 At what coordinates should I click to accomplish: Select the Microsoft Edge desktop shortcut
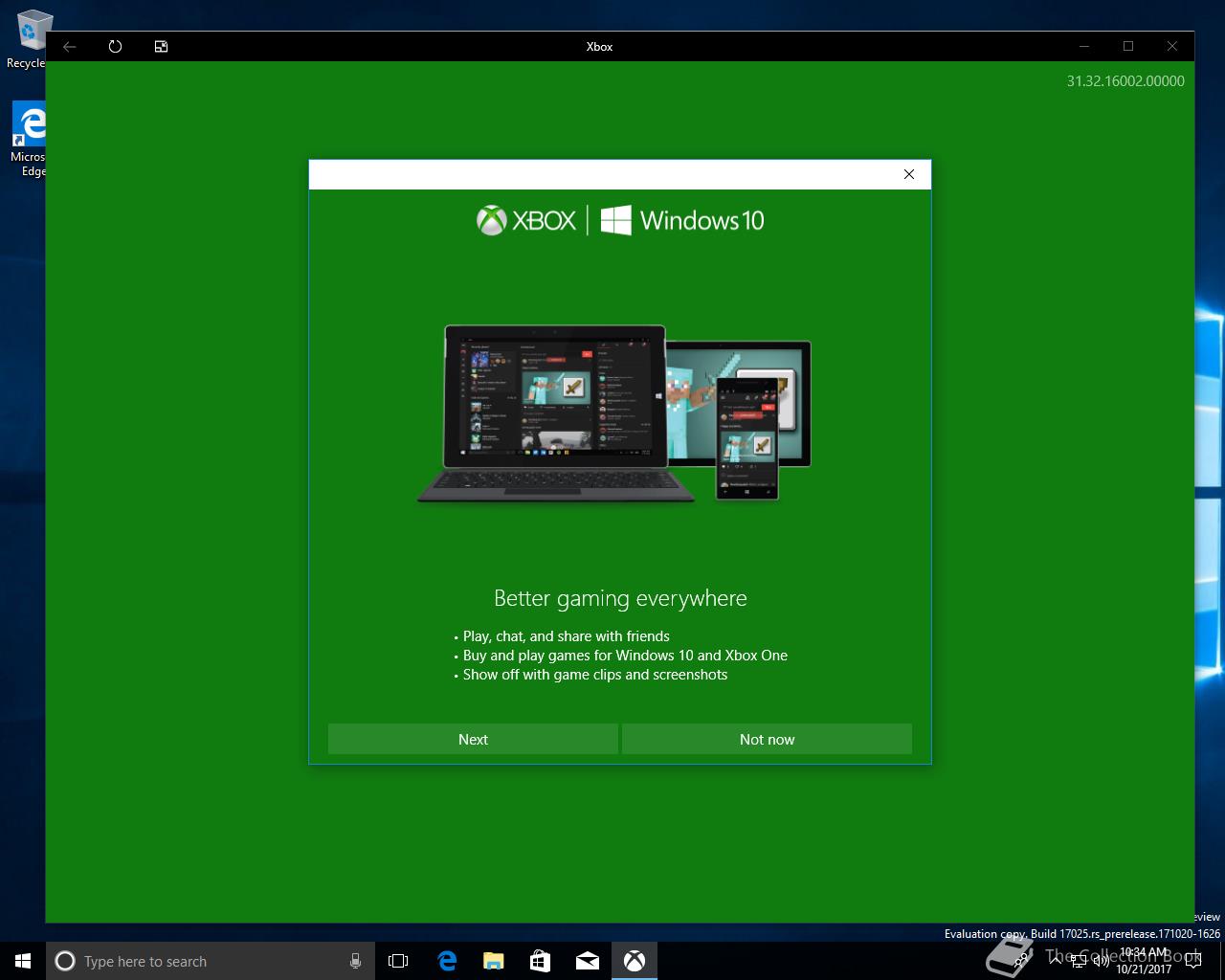[x=29, y=140]
